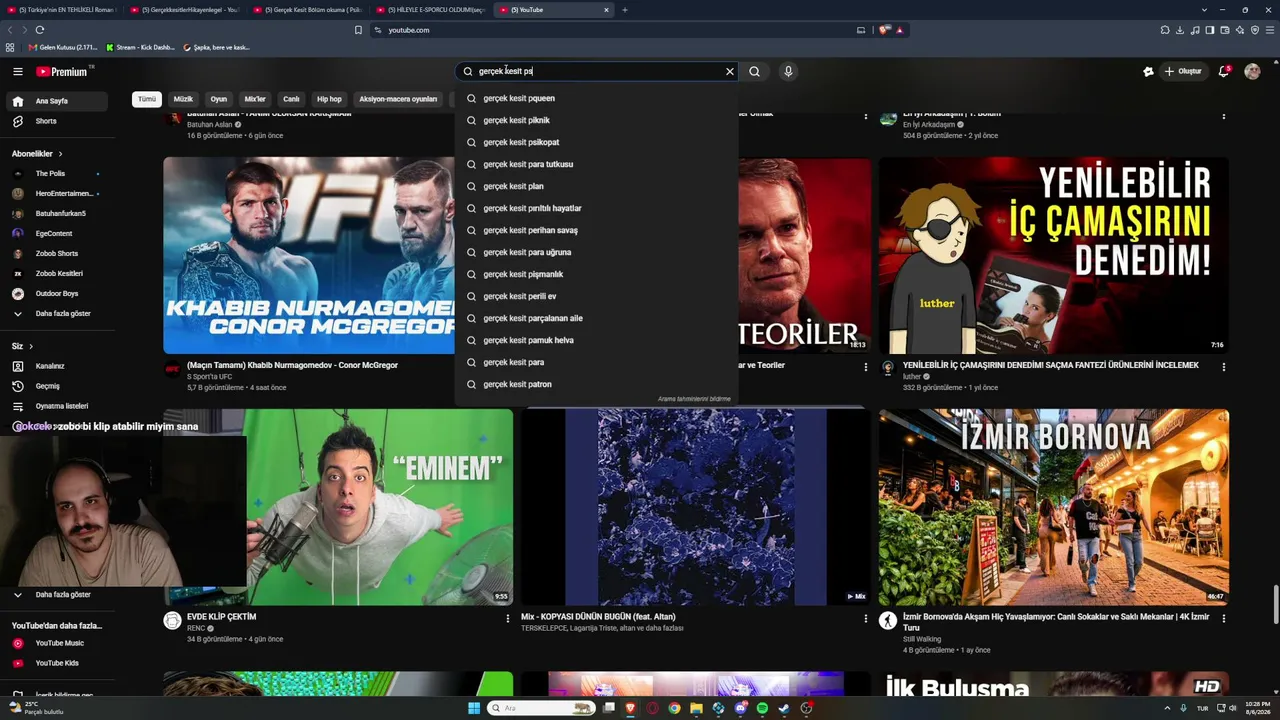1280x720 pixels.
Task: Choose suggestion "gerçek kesit patron"
Action: pos(597,384)
